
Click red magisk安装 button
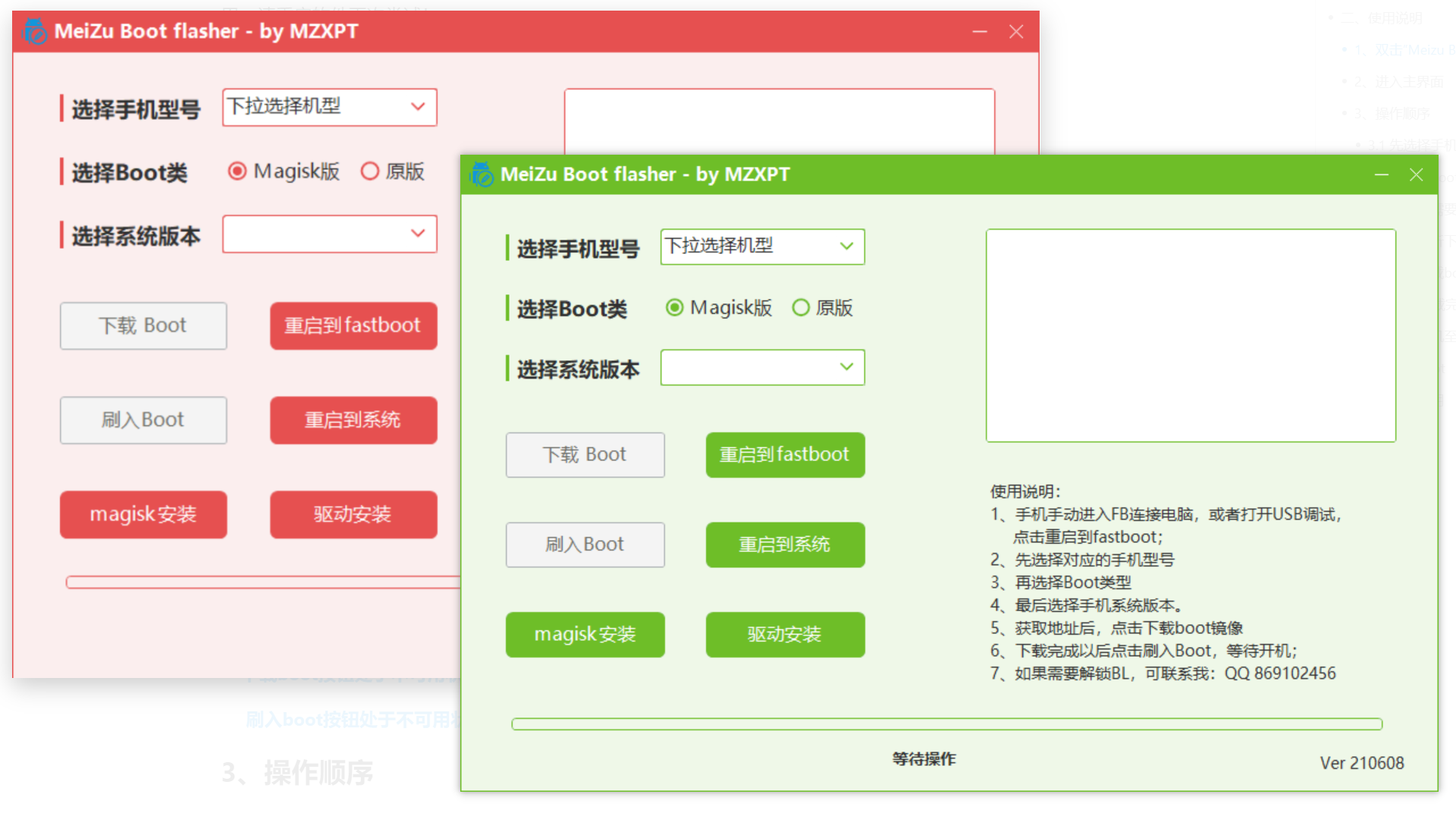click(x=143, y=514)
